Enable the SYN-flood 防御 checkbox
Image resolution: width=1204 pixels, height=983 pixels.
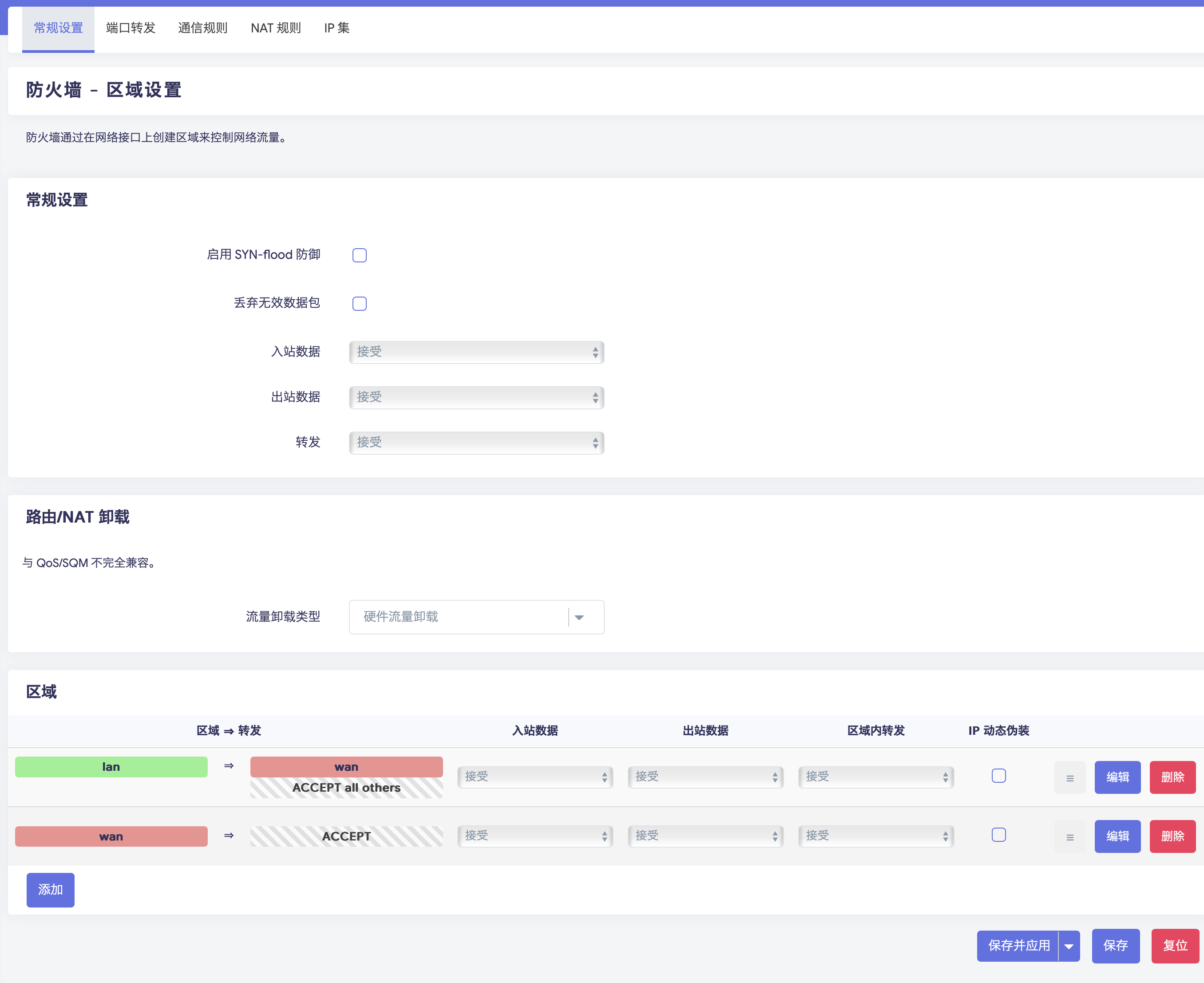click(x=360, y=255)
